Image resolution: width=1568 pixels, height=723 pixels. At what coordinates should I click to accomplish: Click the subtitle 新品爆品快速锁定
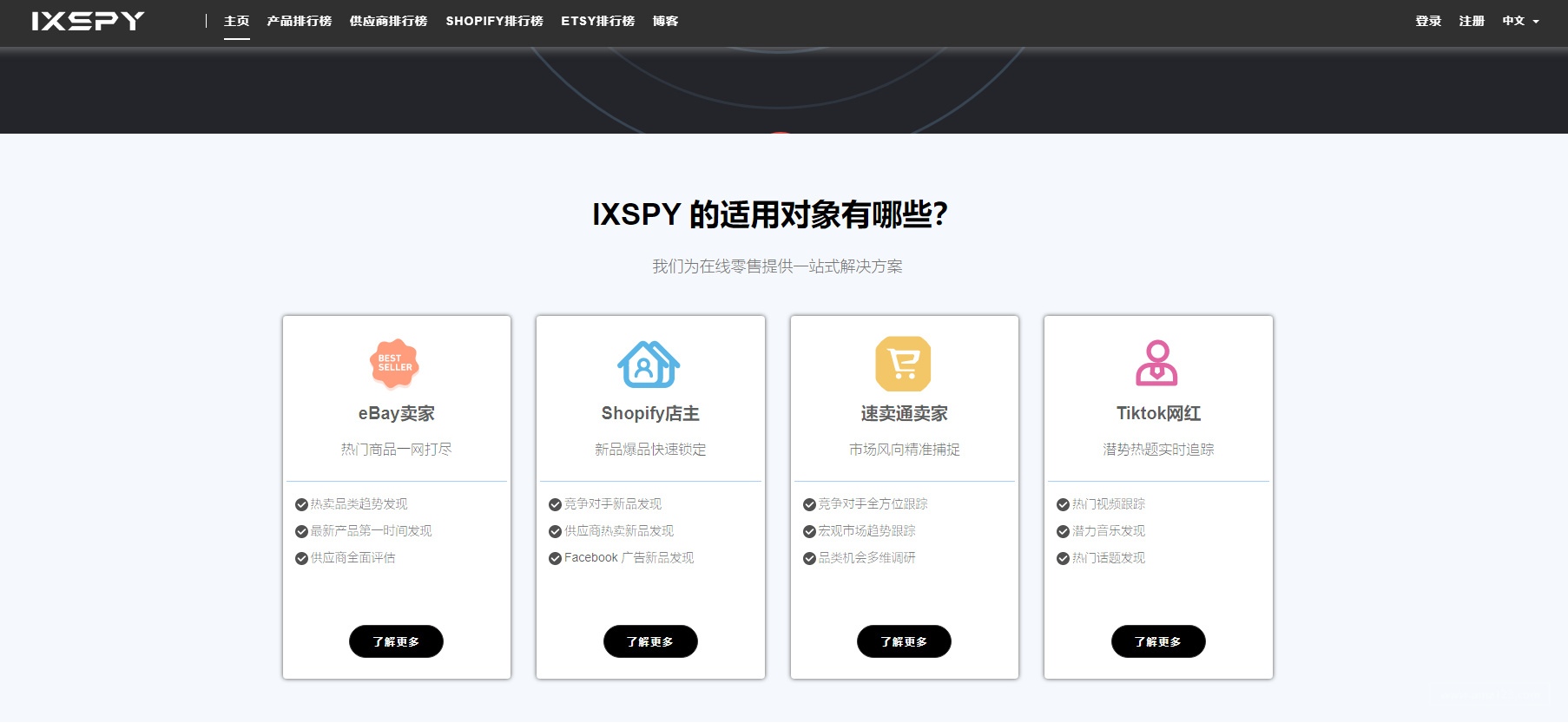click(x=650, y=450)
